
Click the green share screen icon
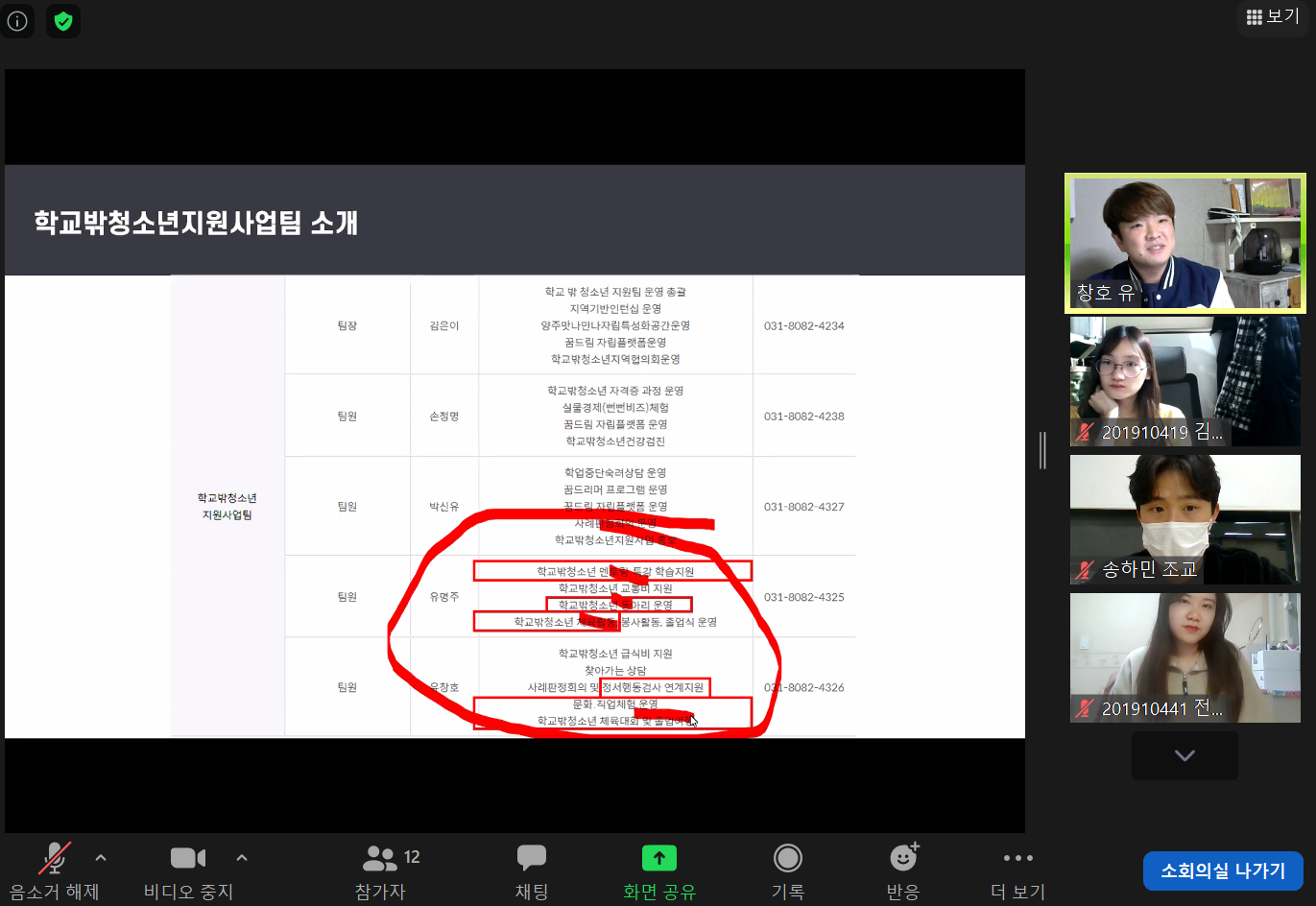click(658, 858)
